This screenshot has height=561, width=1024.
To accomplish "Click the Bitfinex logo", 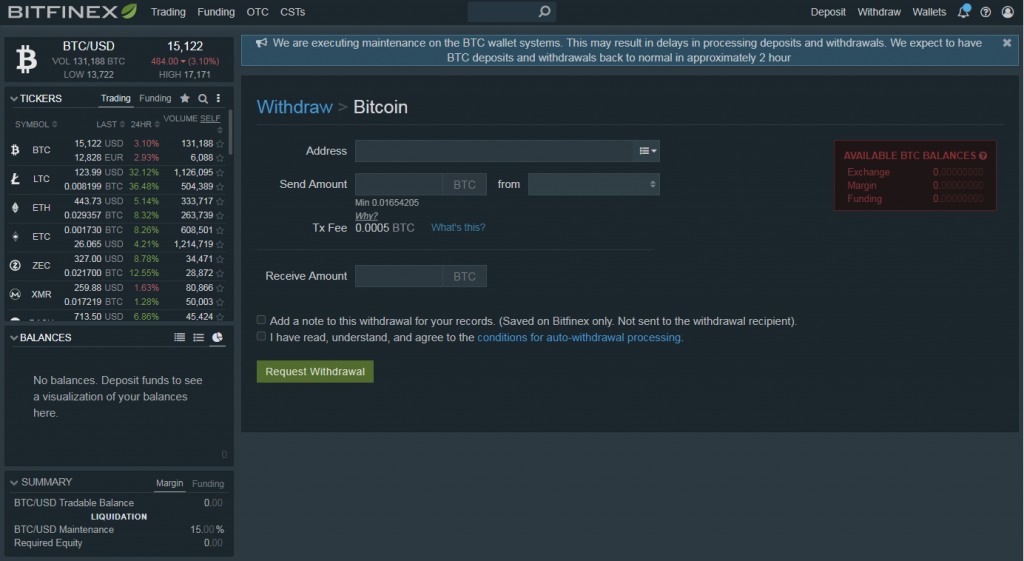I will (x=72, y=12).
